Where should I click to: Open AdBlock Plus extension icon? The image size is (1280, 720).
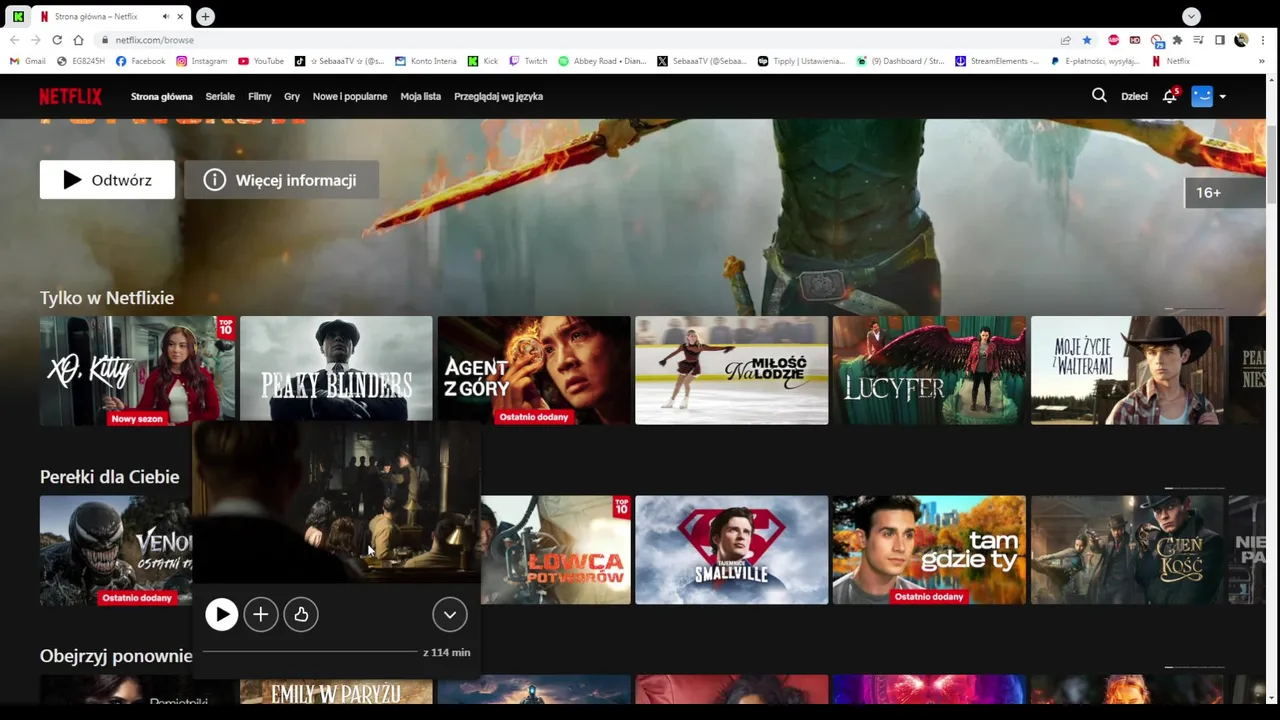(x=1113, y=40)
